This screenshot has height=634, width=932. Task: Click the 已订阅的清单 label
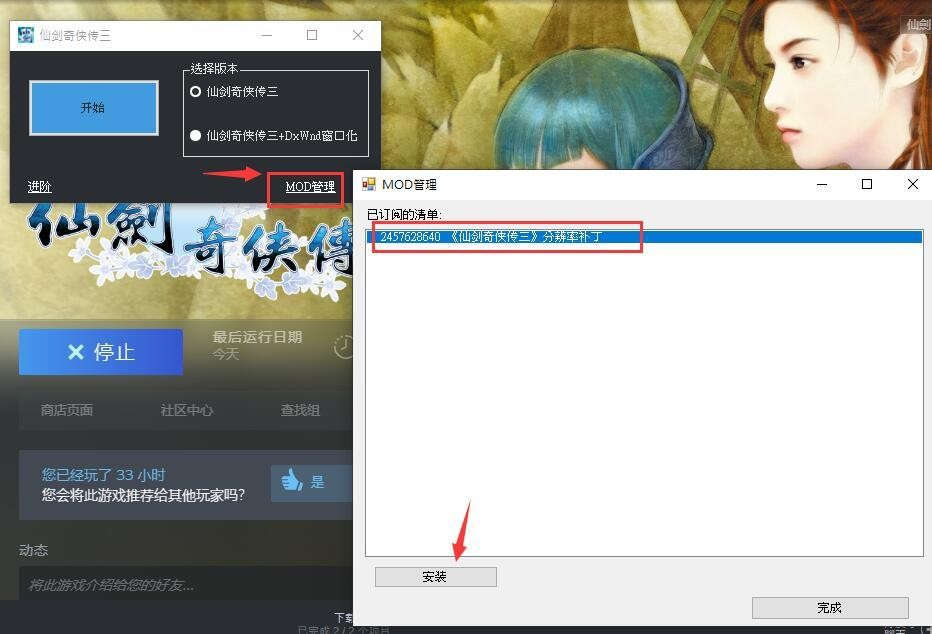click(x=405, y=215)
